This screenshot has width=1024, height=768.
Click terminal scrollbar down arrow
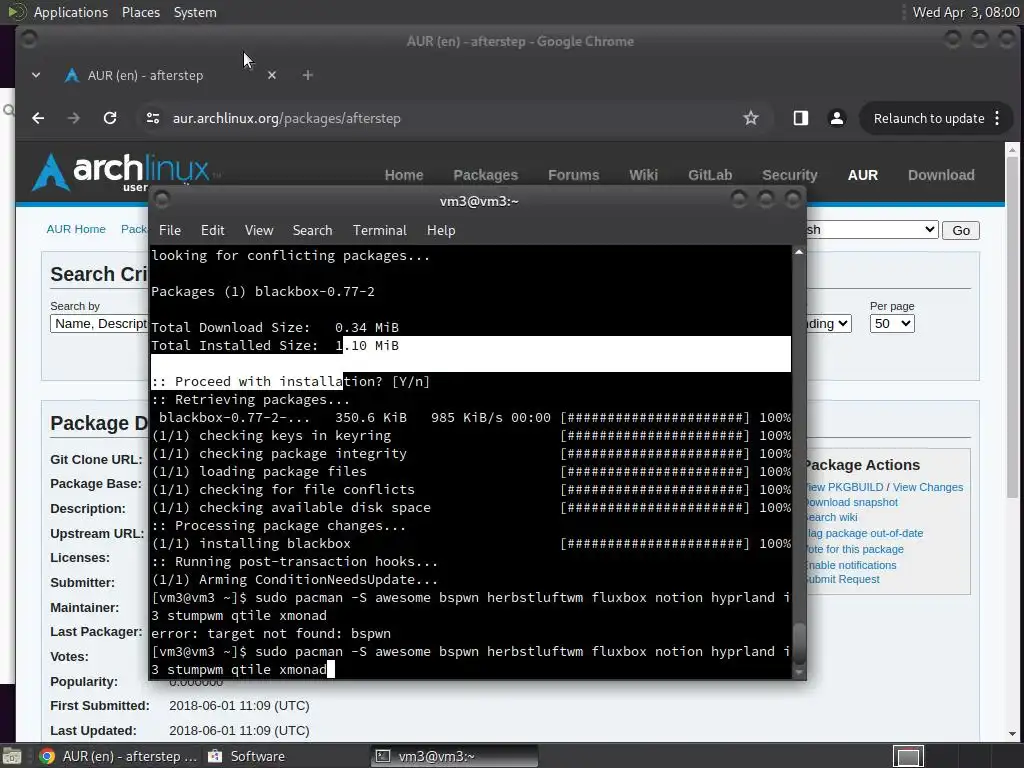[799, 672]
